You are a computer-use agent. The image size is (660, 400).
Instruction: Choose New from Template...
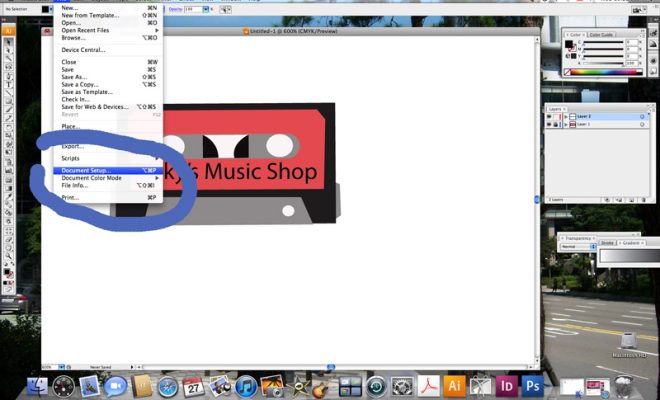pyautogui.click(x=108, y=15)
